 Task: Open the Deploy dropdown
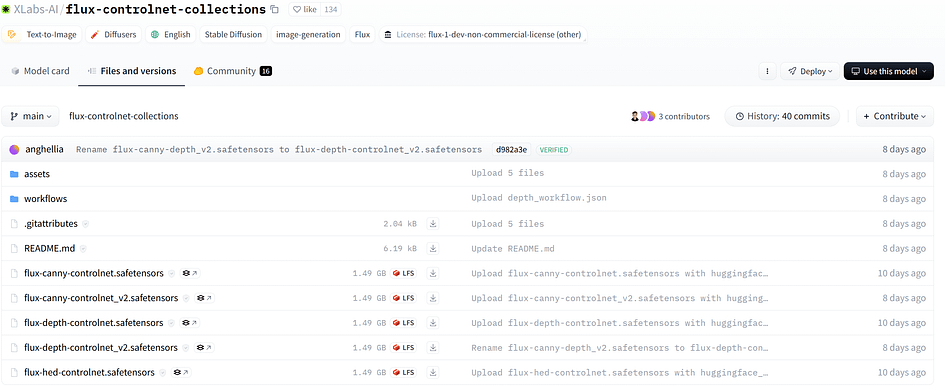click(x=810, y=71)
